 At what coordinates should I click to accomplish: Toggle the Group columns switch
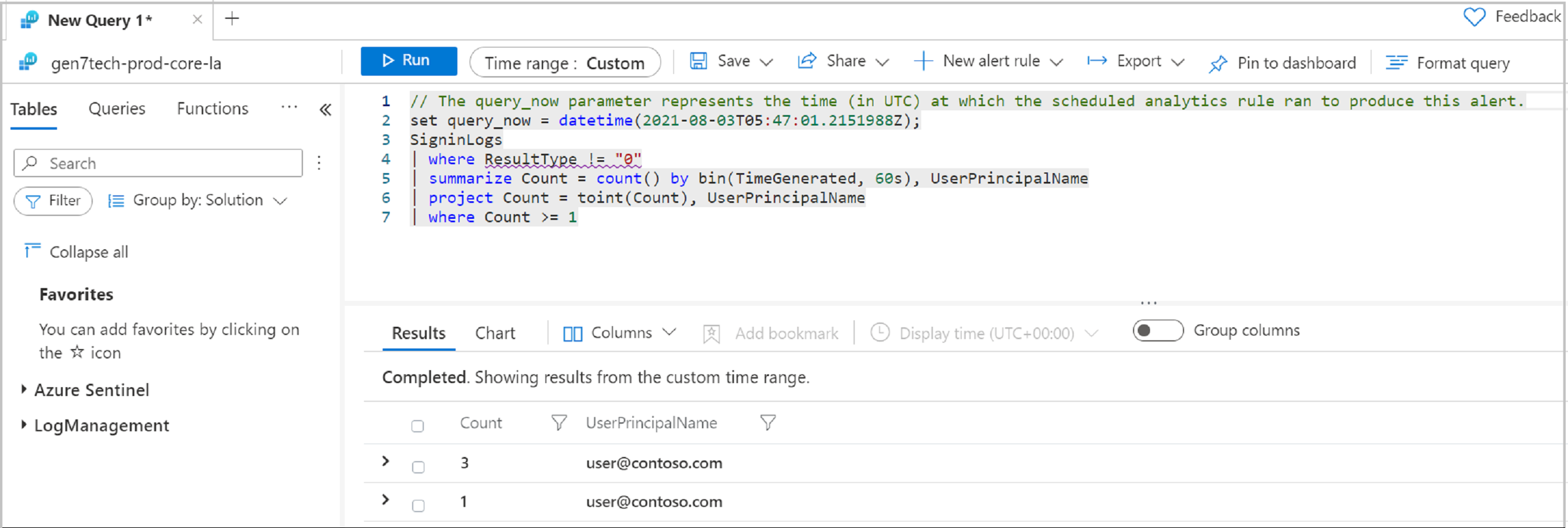(1156, 330)
